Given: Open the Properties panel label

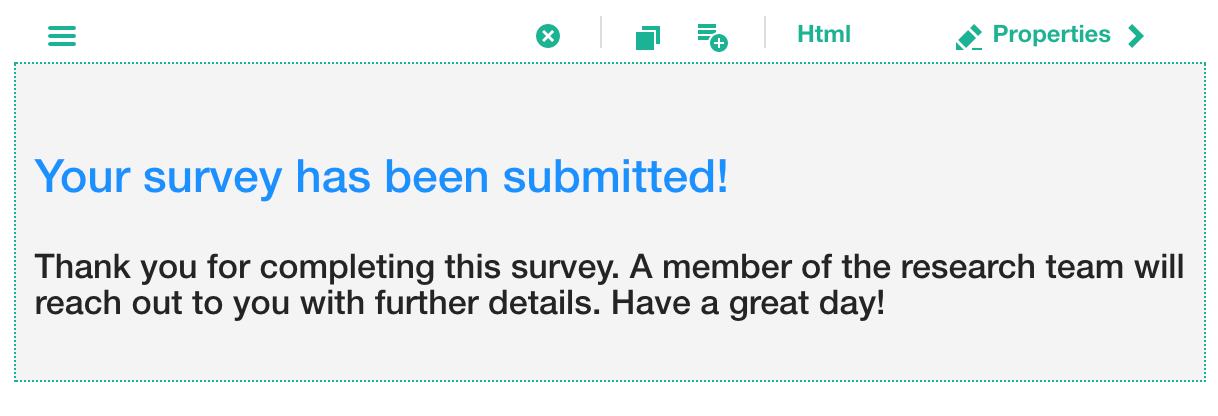Looking at the screenshot, I should click(x=1051, y=34).
